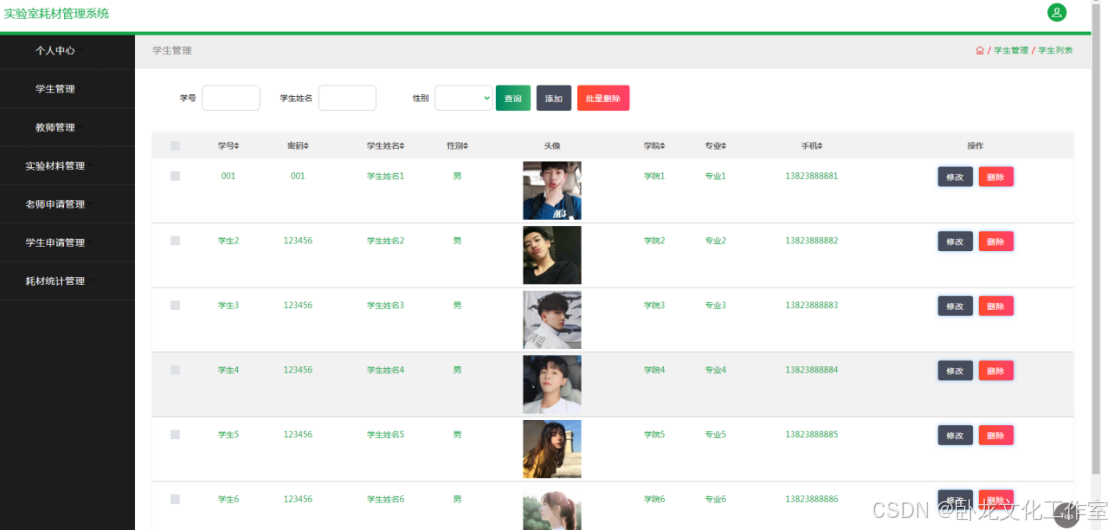Click the 学院2 cell
1112x530 pixels.
pos(655,241)
